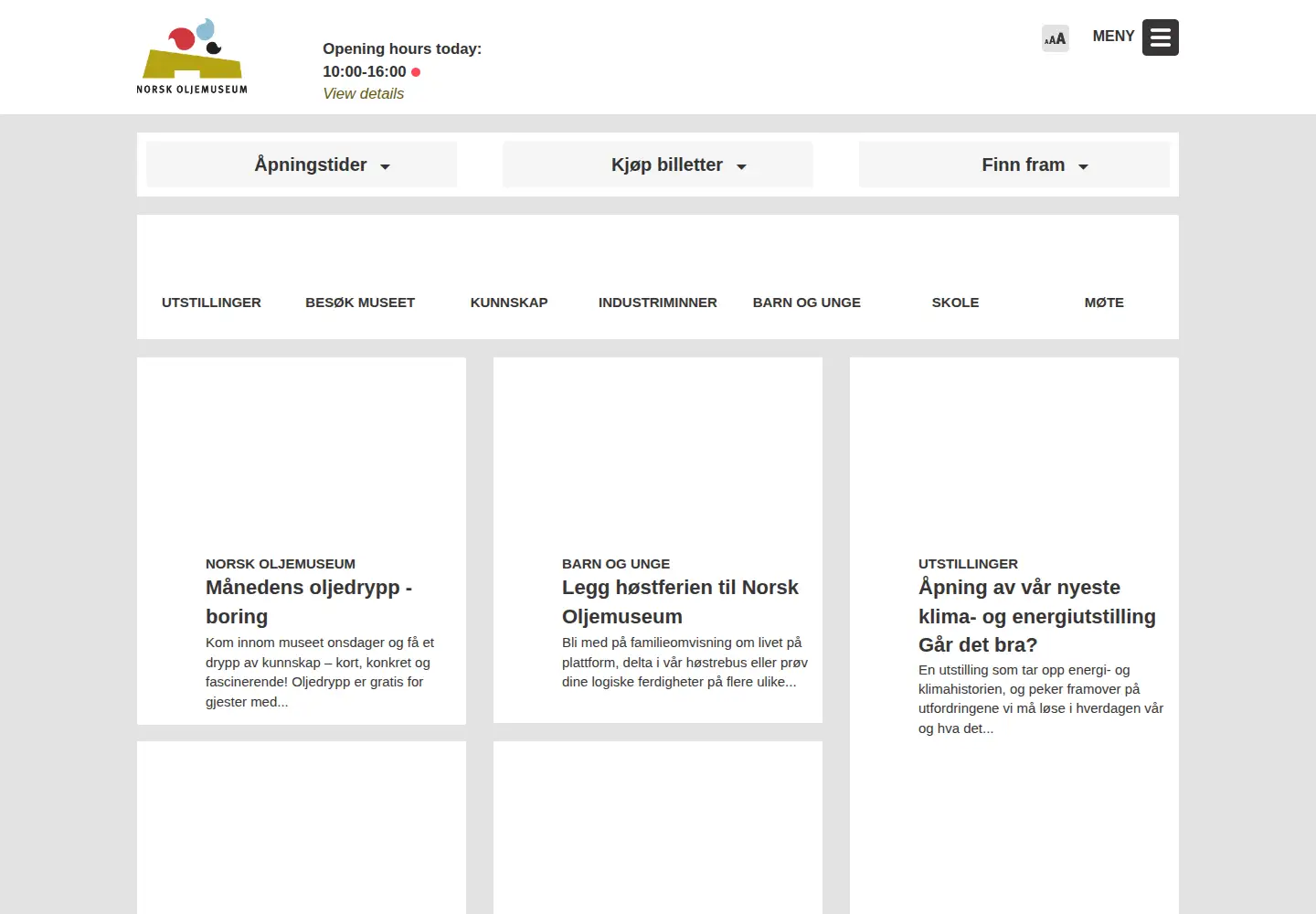
Task: Expand the Åpningstider dropdown
Action: click(302, 165)
